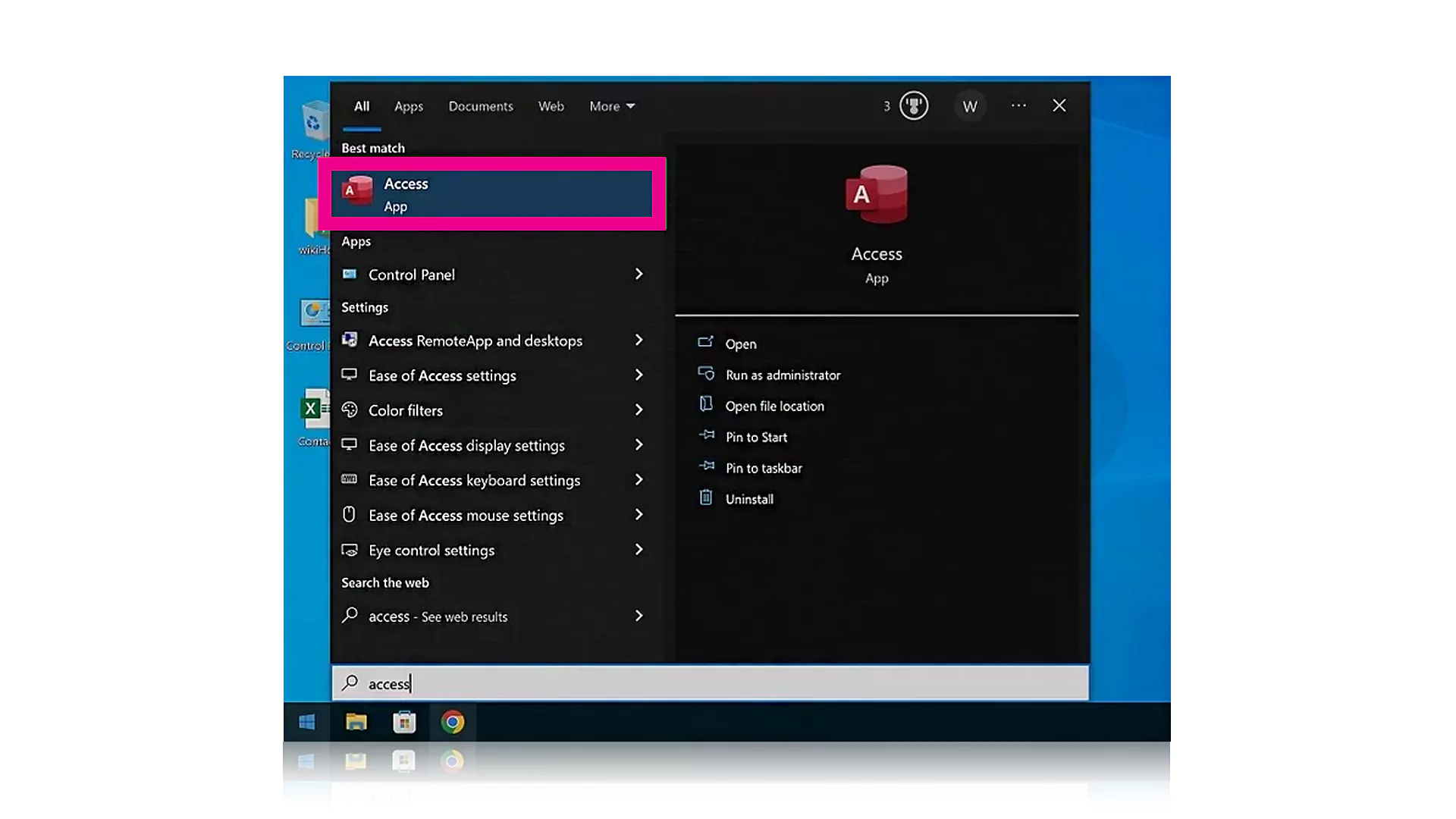Screen dimensions: 1456x819
Task: Click the monitor icon beside Ease of Access display settings
Action: click(x=350, y=444)
